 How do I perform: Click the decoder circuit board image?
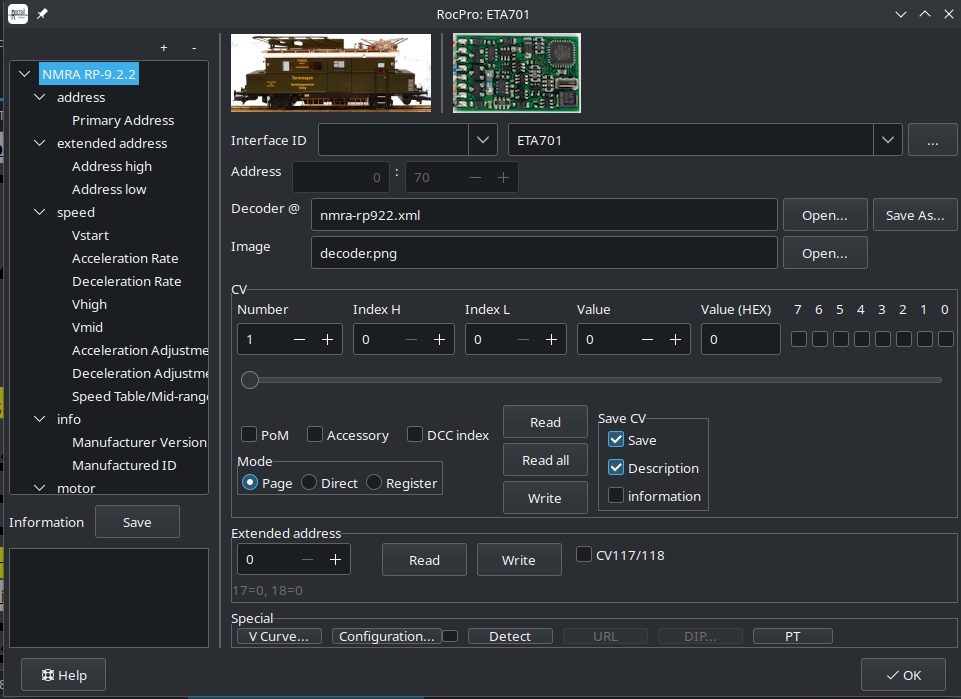click(x=516, y=73)
